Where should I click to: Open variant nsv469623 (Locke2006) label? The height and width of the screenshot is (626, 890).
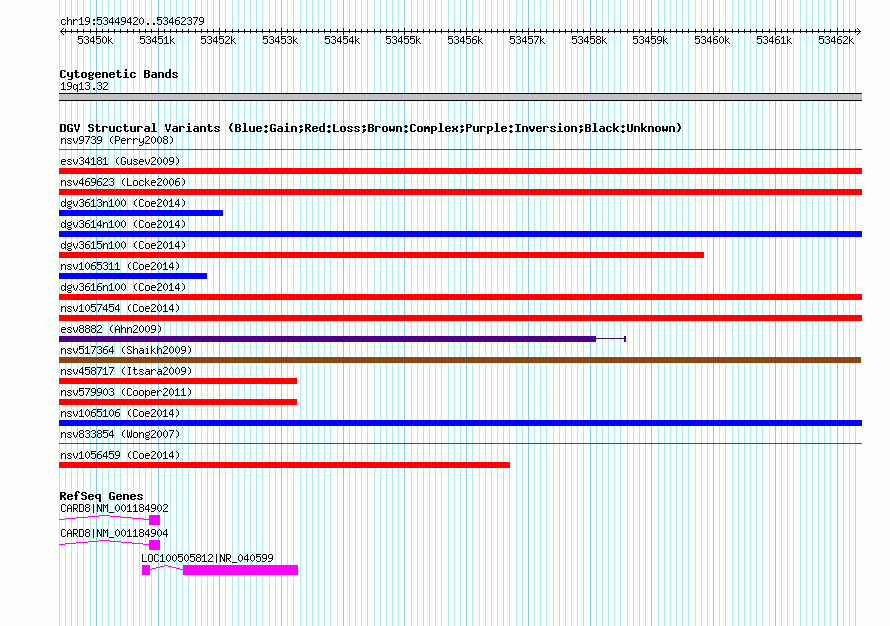[123, 182]
